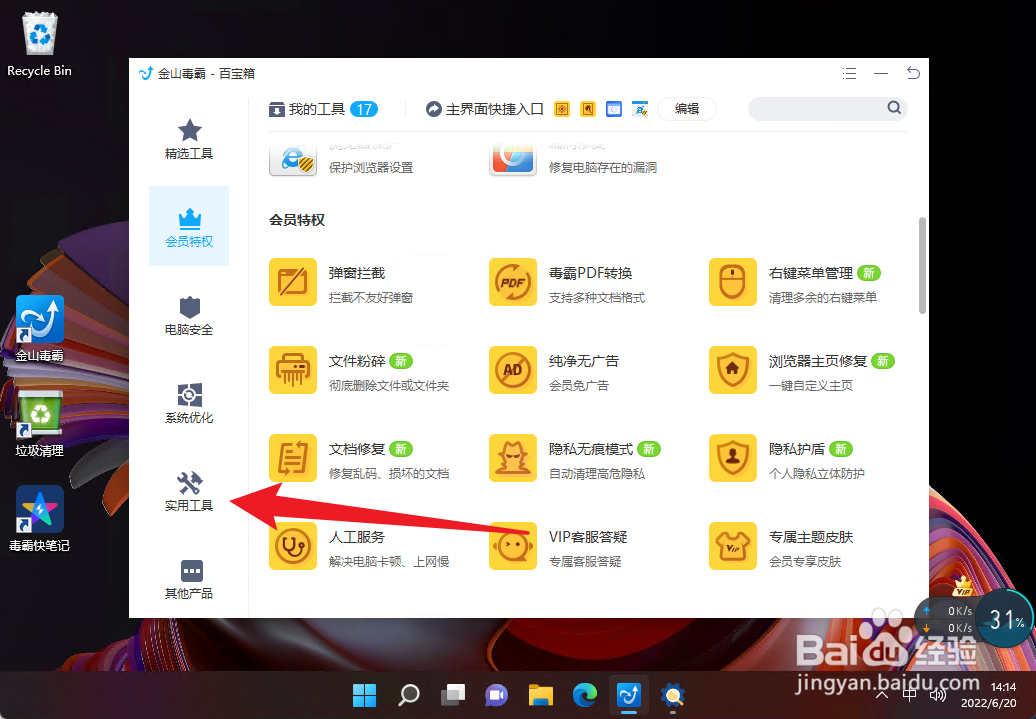Open Windows Start menu
1036x719 pixels.
365,695
